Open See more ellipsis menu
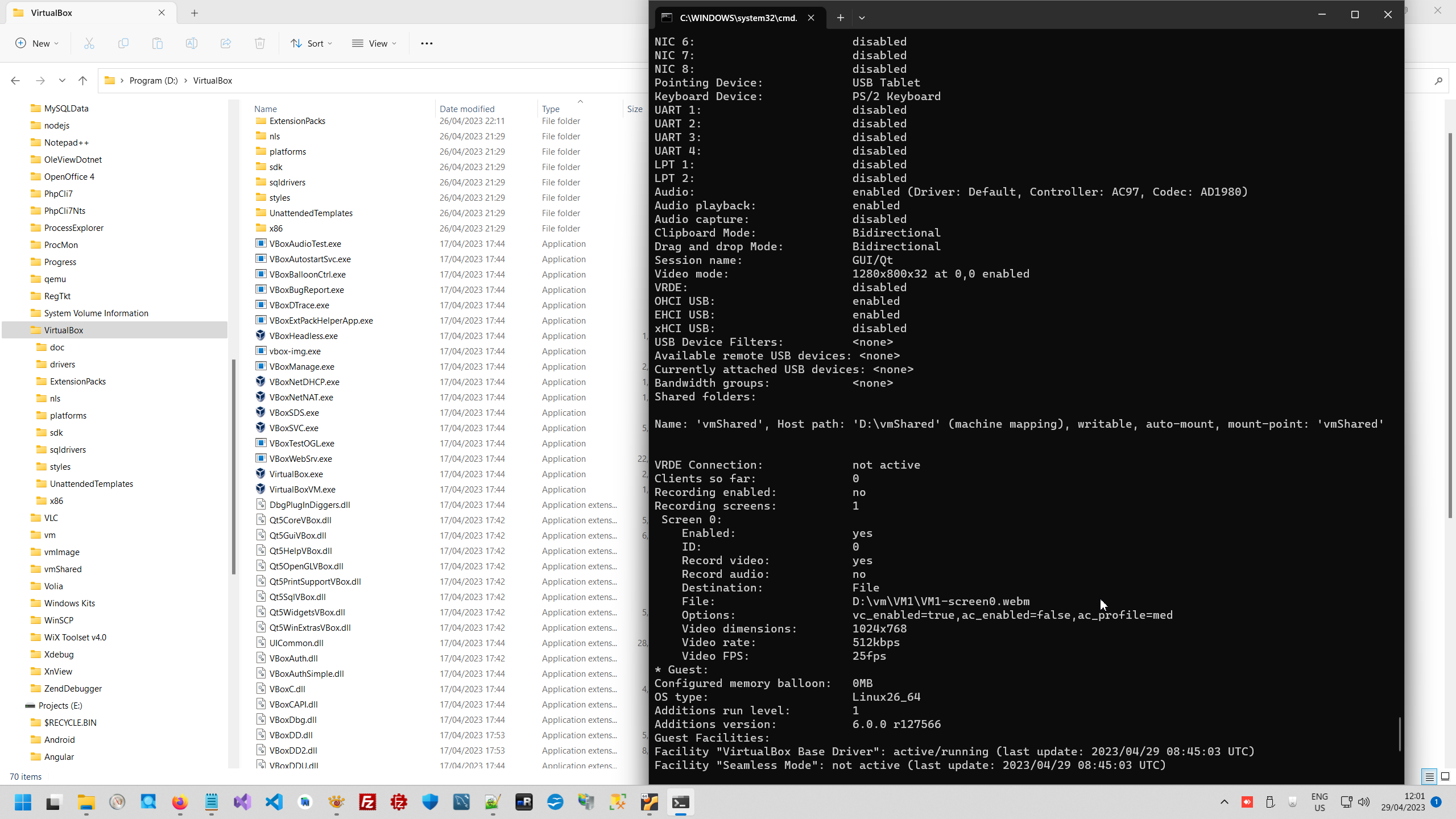Screen dimensions: 1456x819 click(427, 43)
